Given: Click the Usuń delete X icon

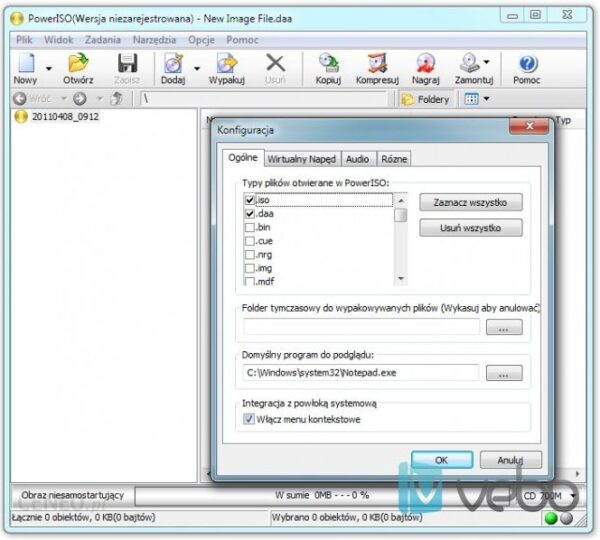Looking at the screenshot, I should [276, 63].
